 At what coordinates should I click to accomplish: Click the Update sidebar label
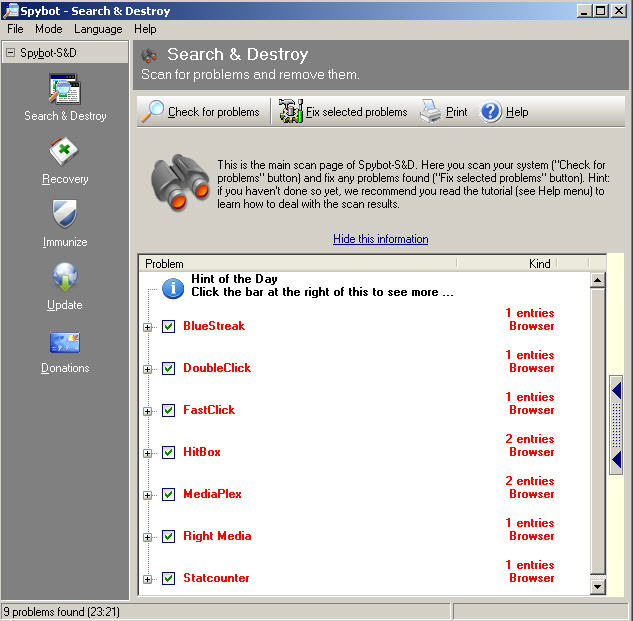pyautogui.click(x=65, y=305)
